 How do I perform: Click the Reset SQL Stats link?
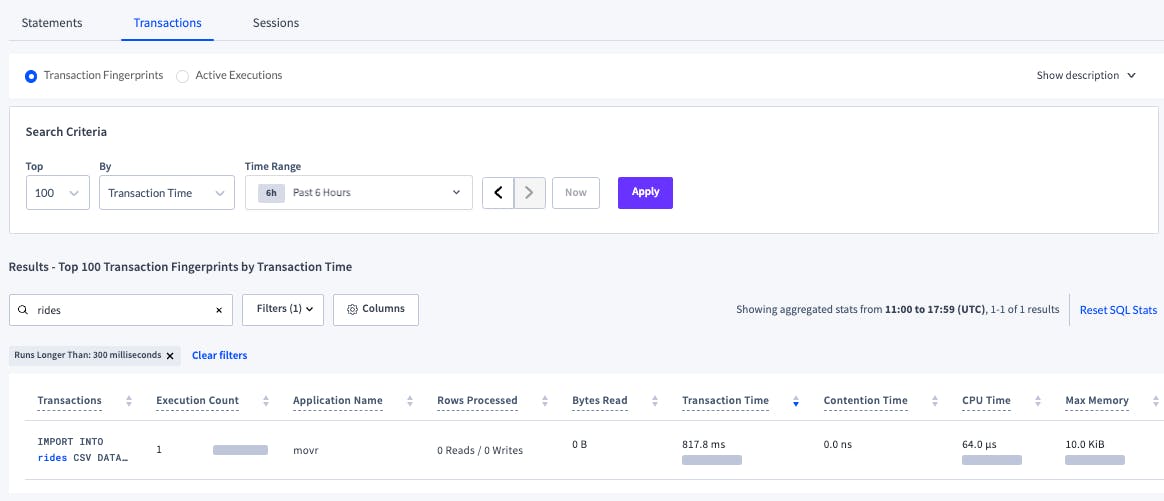click(x=1118, y=310)
